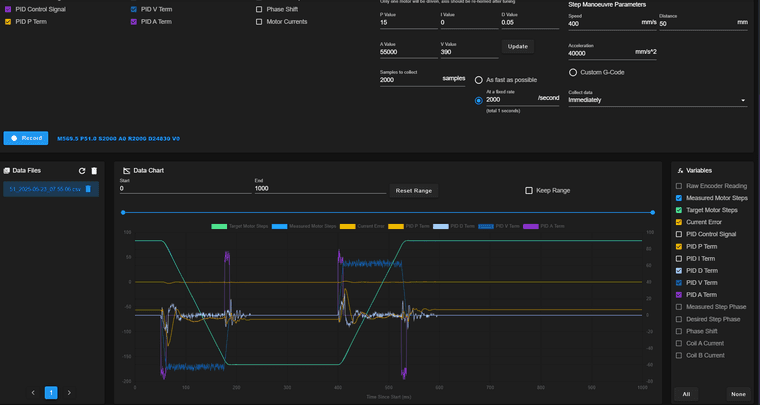Viewport: 760px width, 405px height.
Task: Click None to deselect all variables
Action: [738, 394]
